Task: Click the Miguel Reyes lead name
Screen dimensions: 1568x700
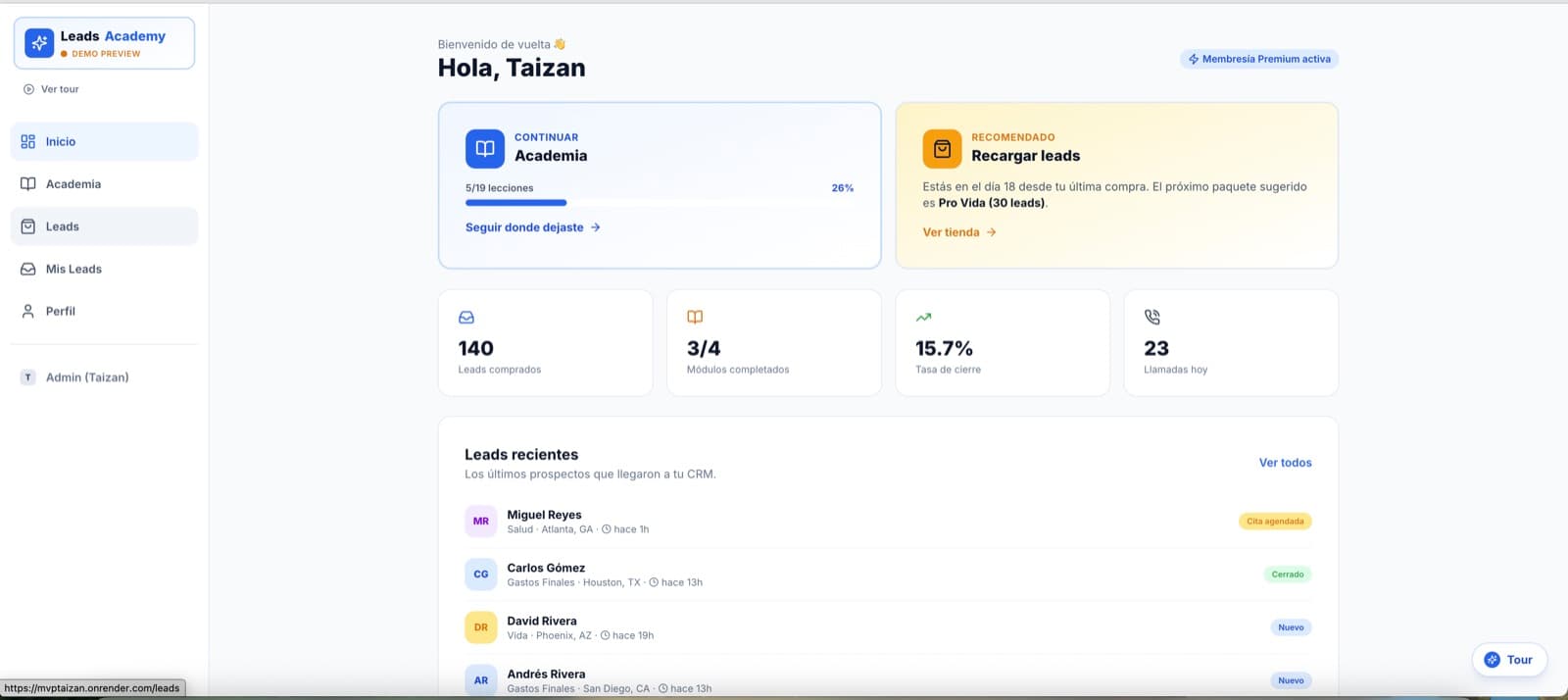Action: pos(544,515)
